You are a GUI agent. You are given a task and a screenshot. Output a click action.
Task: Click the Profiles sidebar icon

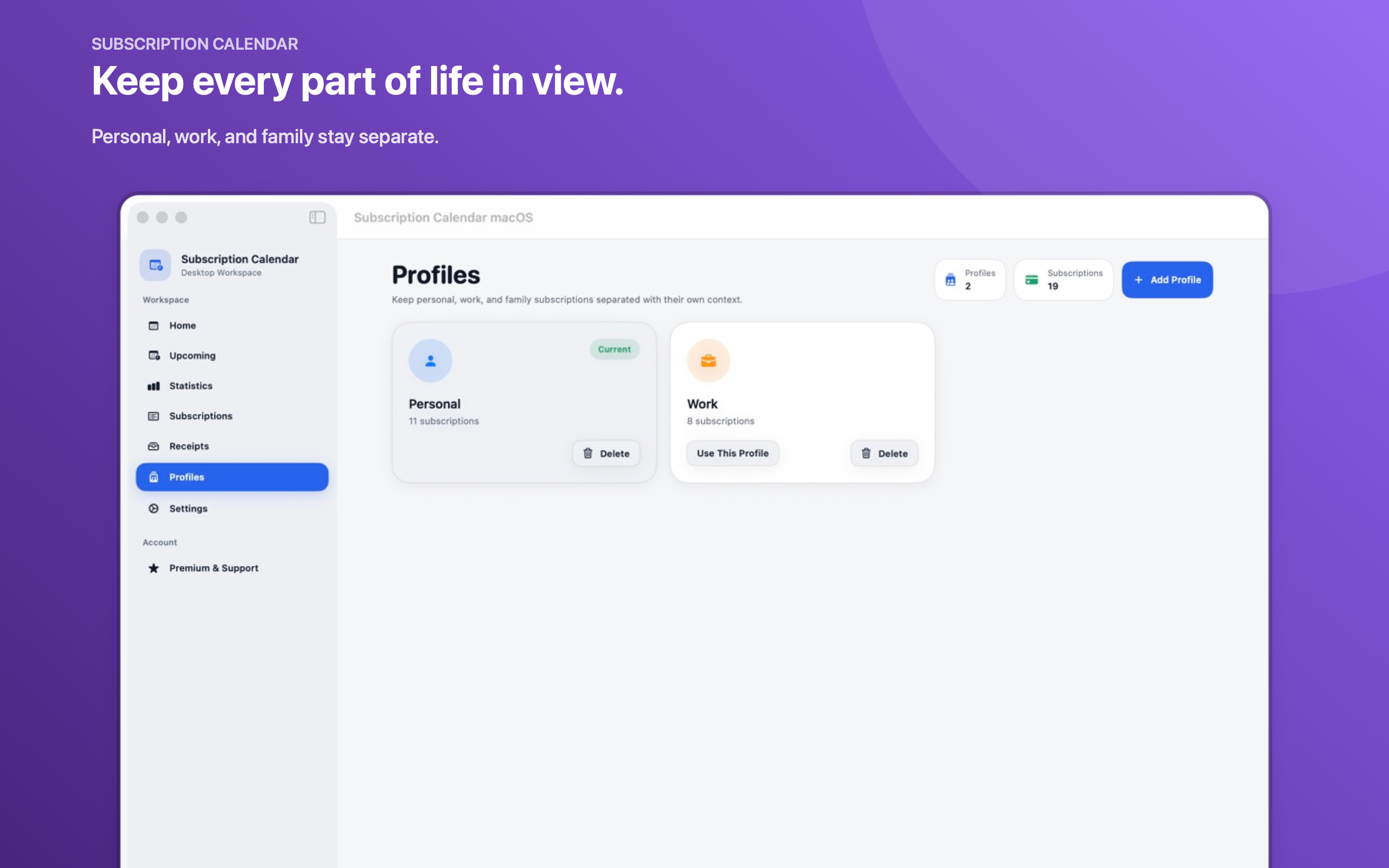coord(153,477)
